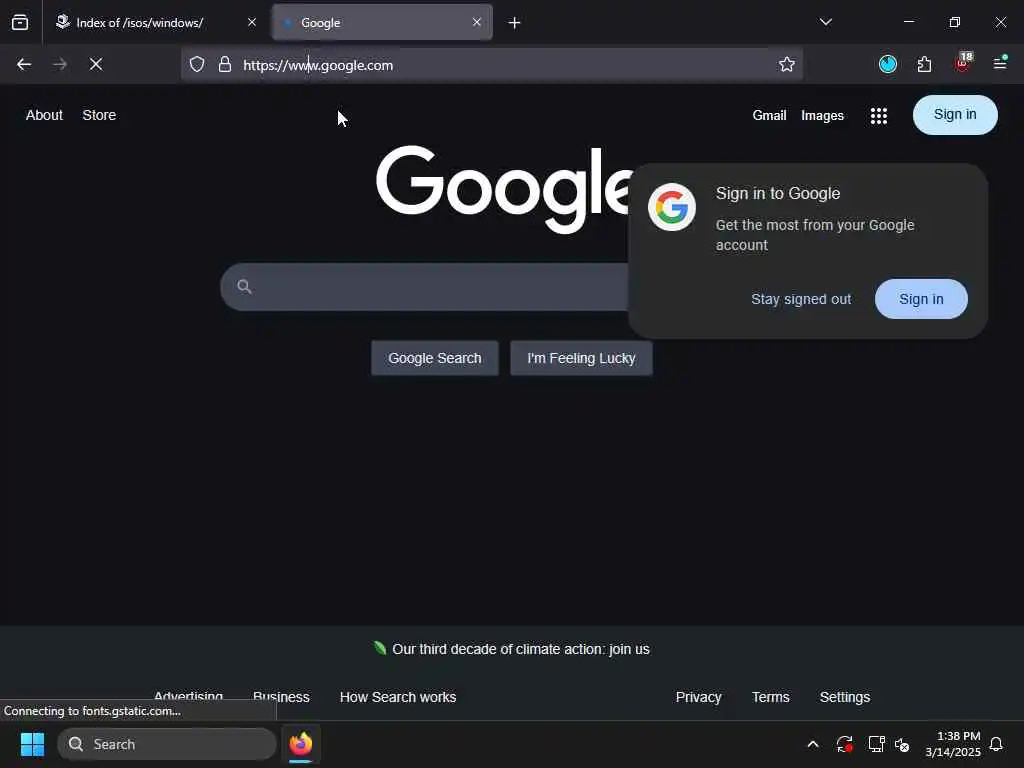This screenshot has width=1024, height=768.
Task: Open the sync update tray icon
Action: (844, 744)
